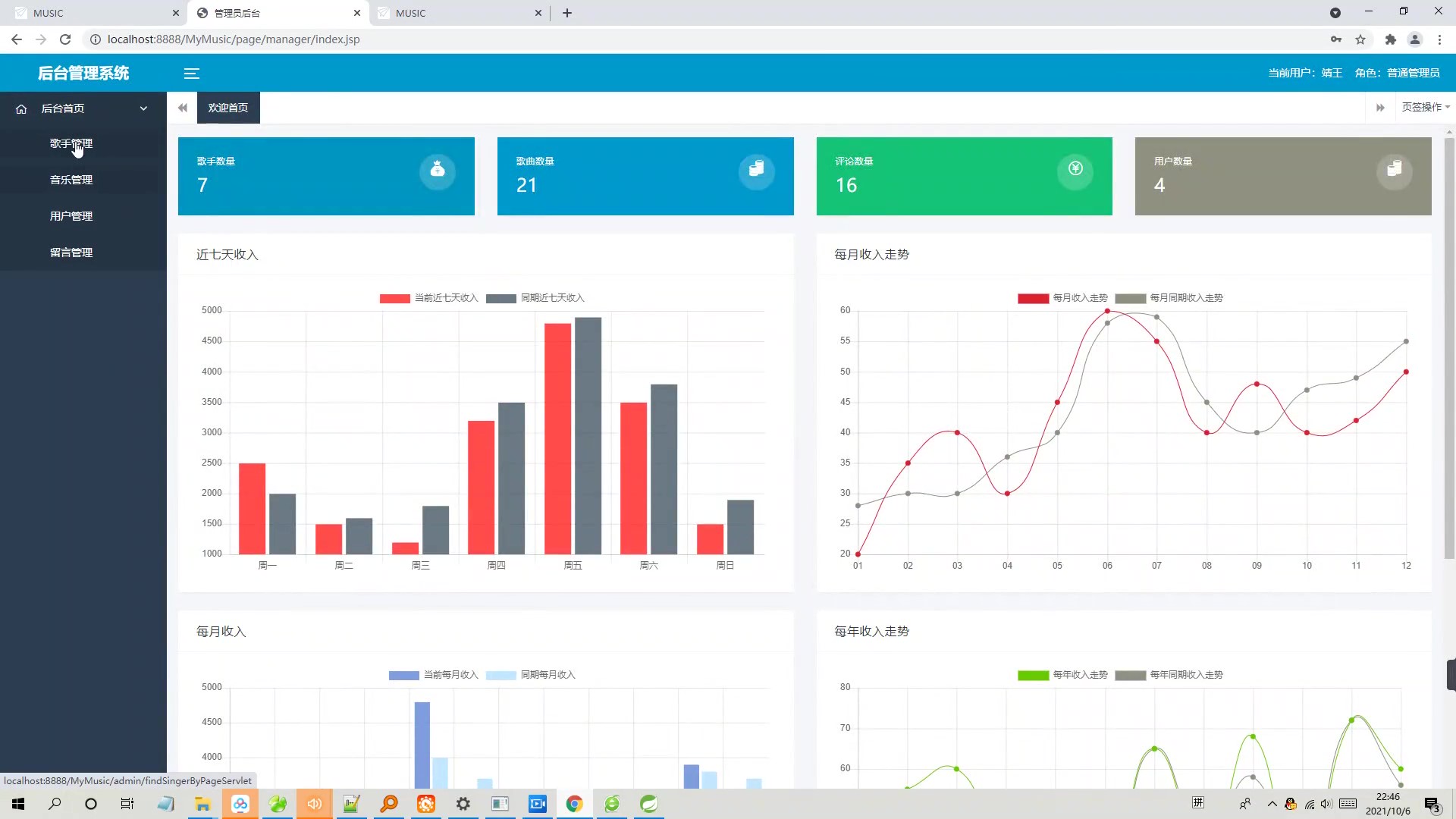Open the 页签操作 dropdown
This screenshot has height=819, width=1456.
point(1425,108)
